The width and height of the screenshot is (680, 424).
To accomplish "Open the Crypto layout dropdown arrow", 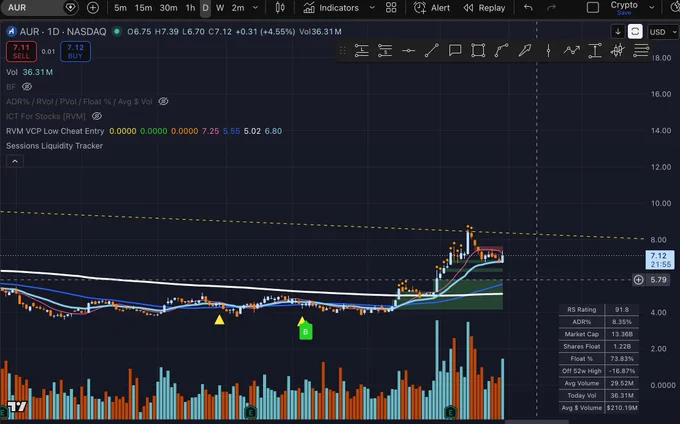I will click(651, 7).
